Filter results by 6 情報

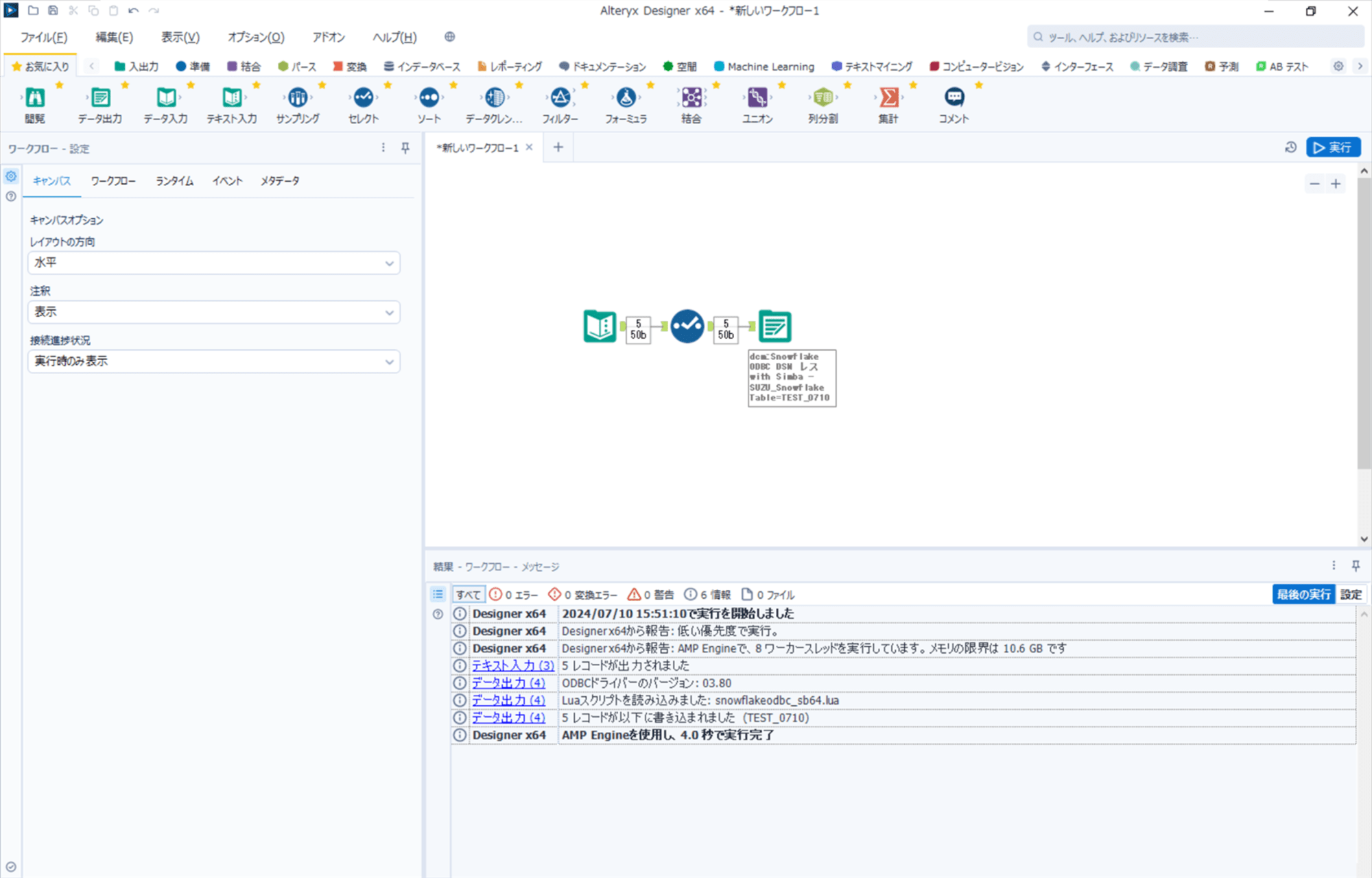[708, 595]
